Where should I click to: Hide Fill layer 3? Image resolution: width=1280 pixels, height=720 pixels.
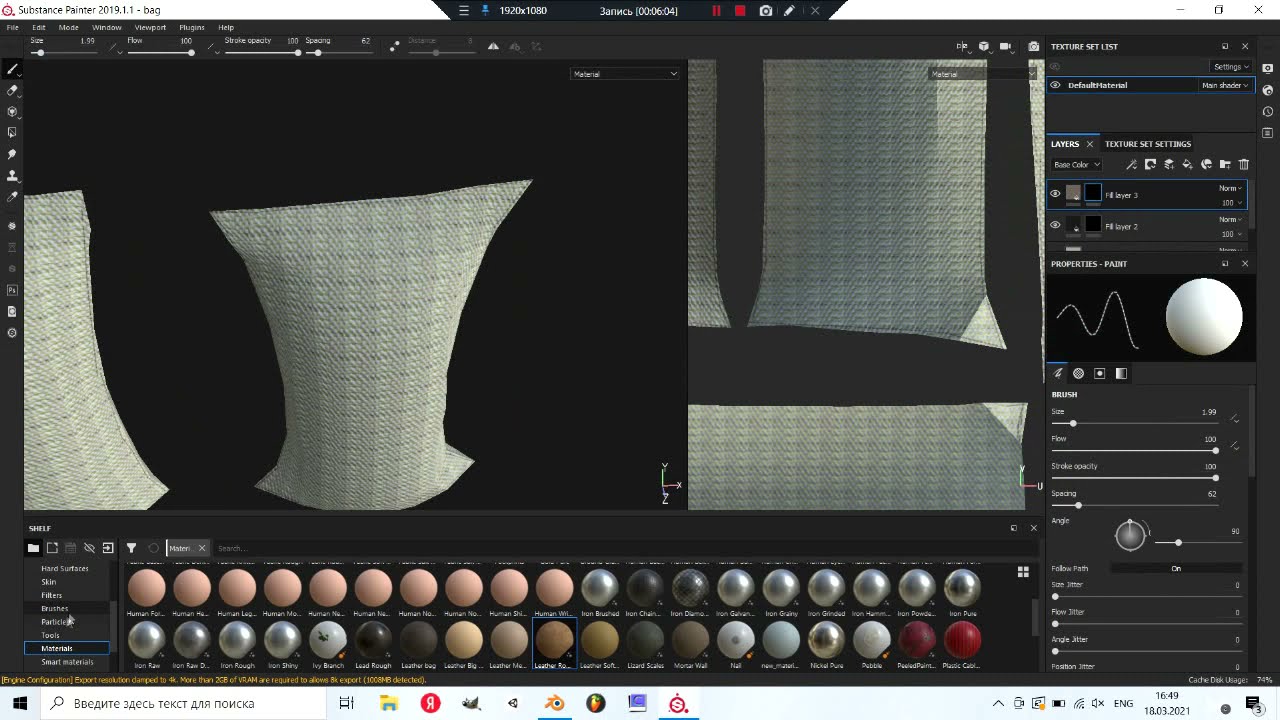tap(1055, 194)
